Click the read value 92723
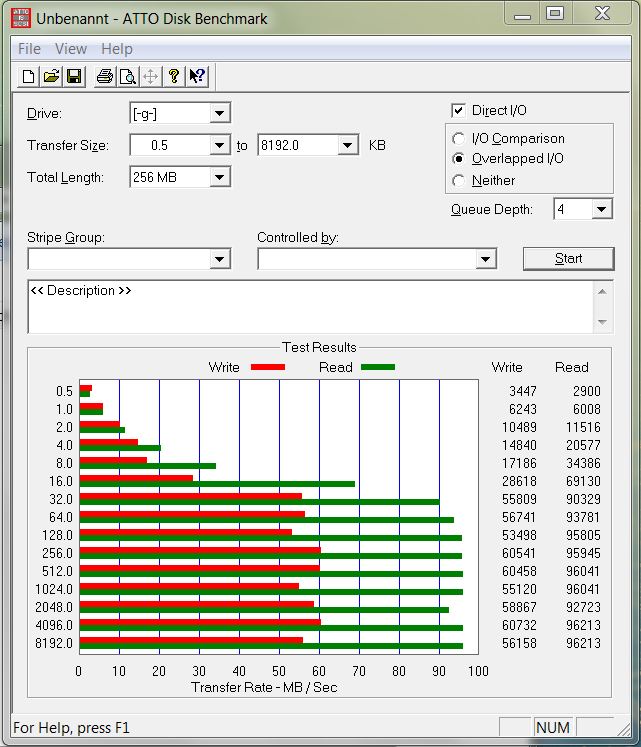 click(583, 607)
